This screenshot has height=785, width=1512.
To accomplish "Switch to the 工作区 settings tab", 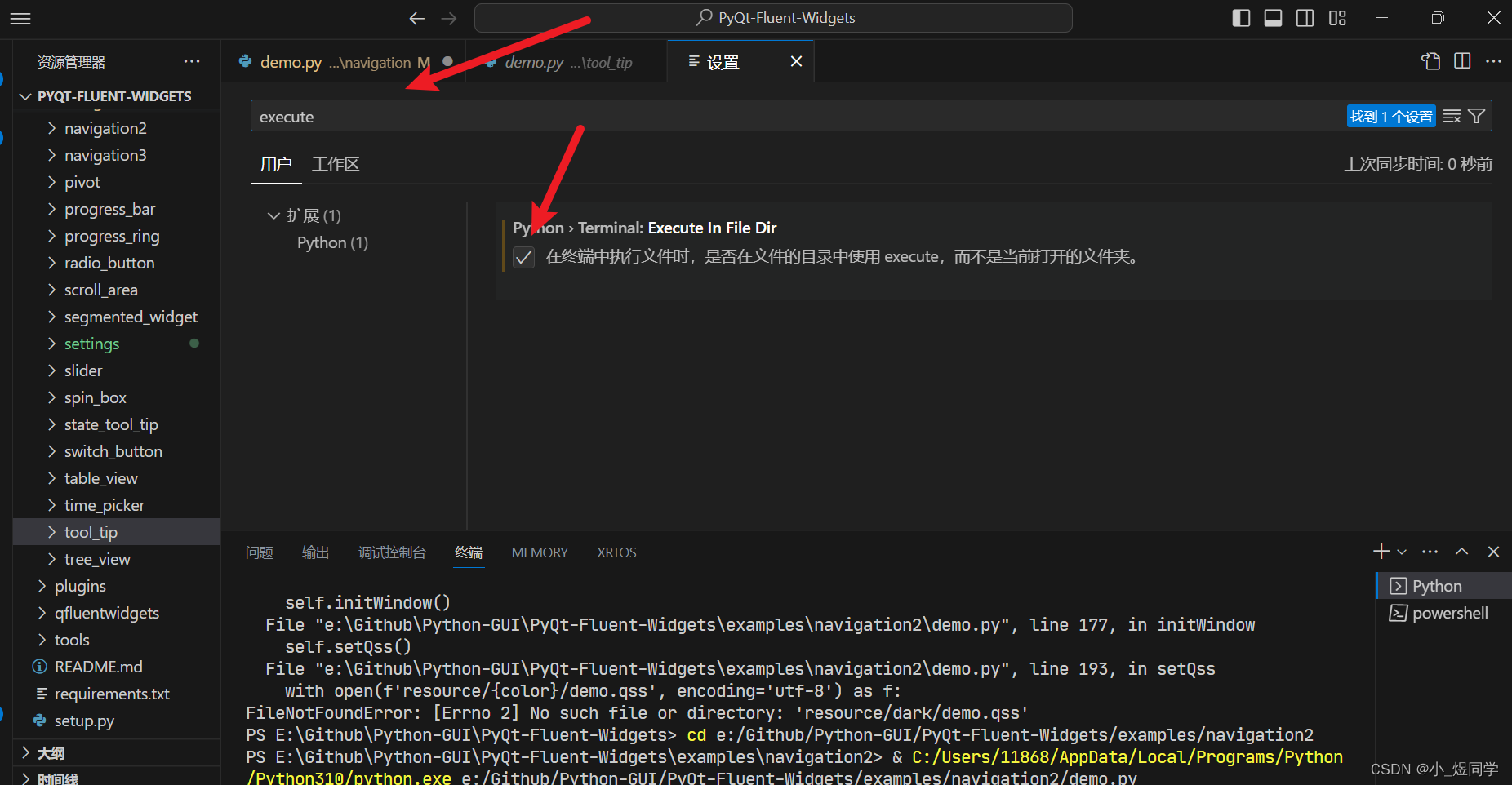I will 336,164.
